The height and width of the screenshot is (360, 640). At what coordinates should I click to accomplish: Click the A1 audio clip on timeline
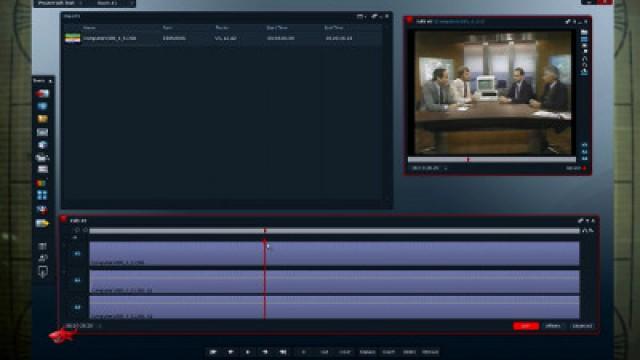(334, 281)
